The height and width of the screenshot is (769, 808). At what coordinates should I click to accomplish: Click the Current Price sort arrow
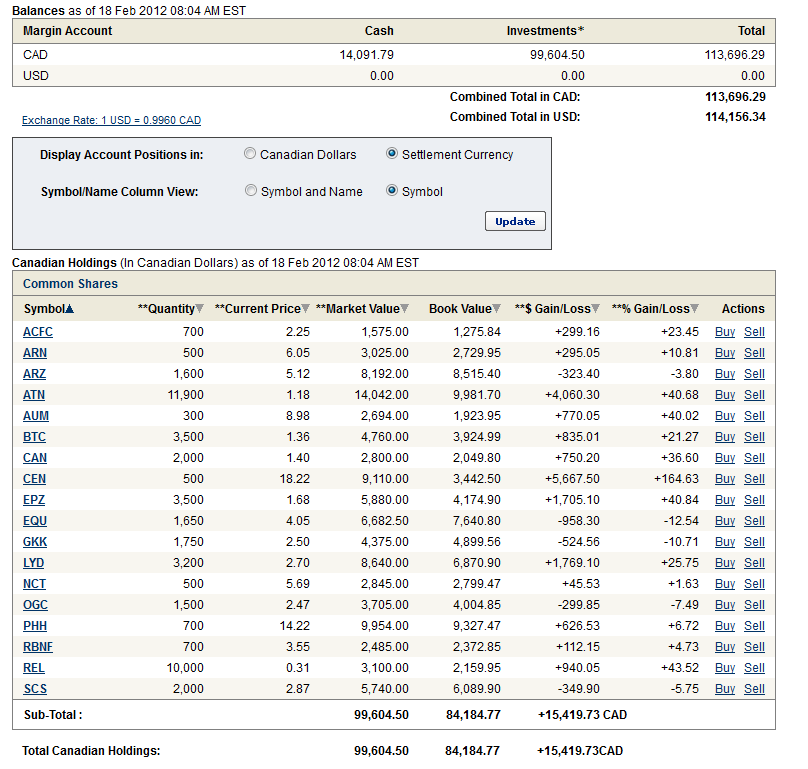pyautogui.click(x=306, y=309)
